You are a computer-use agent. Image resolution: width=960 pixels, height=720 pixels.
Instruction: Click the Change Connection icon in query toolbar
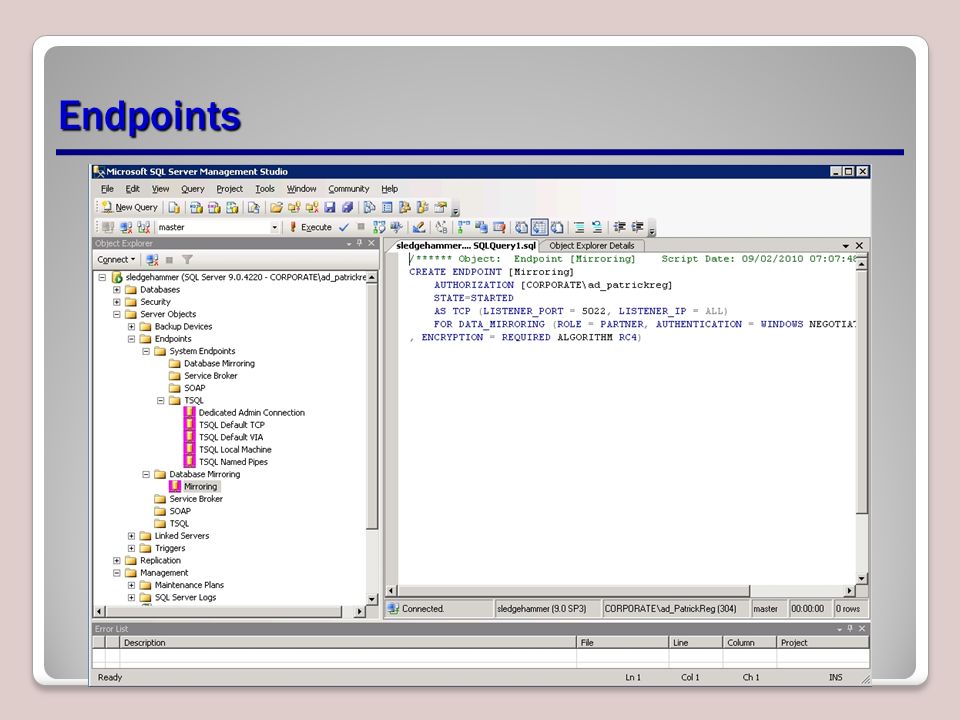point(144,227)
